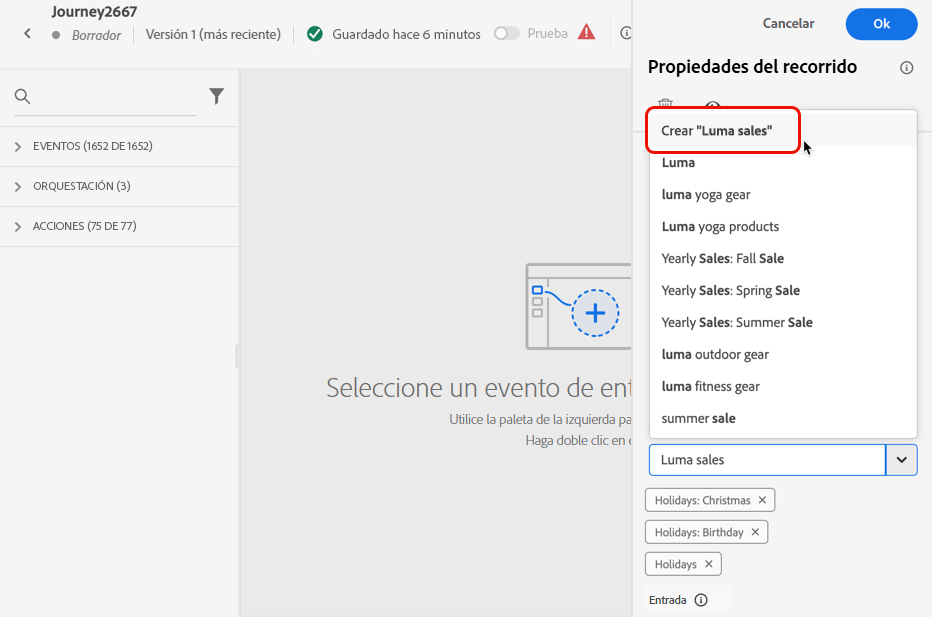Image resolution: width=932 pixels, height=617 pixels.
Task: Toggle the tags combo box dropdown arrow
Action: click(x=902, y=459)
